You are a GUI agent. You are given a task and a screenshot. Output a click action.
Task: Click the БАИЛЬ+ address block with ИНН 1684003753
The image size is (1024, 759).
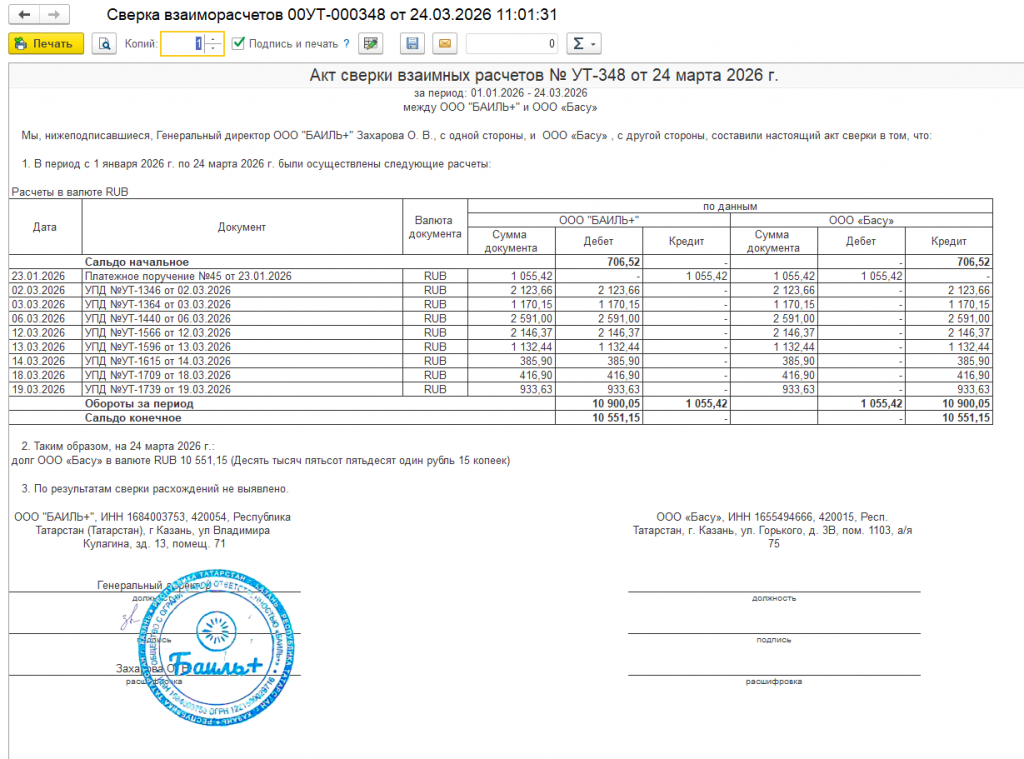pyautogui.click(x=153, y=530)
